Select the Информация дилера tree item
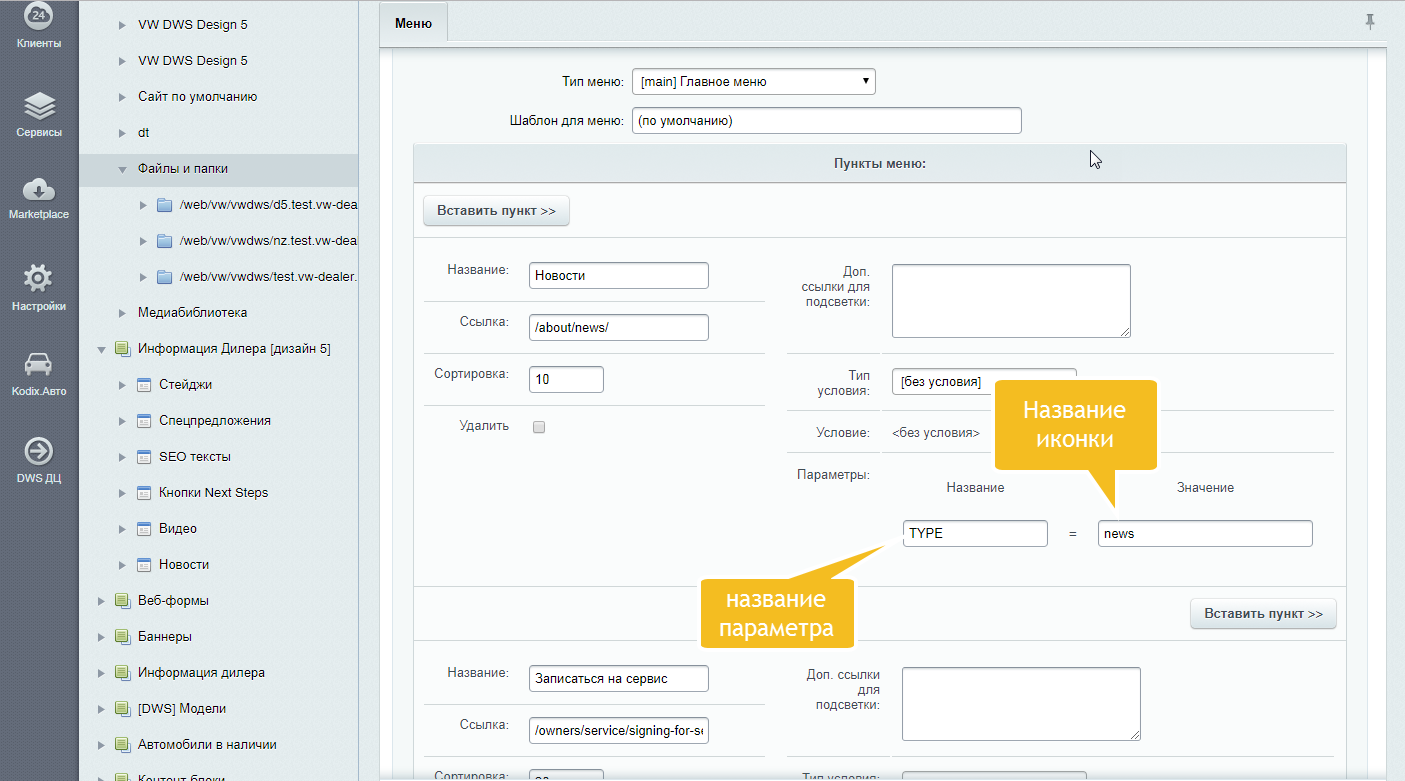 pos(201,673)
